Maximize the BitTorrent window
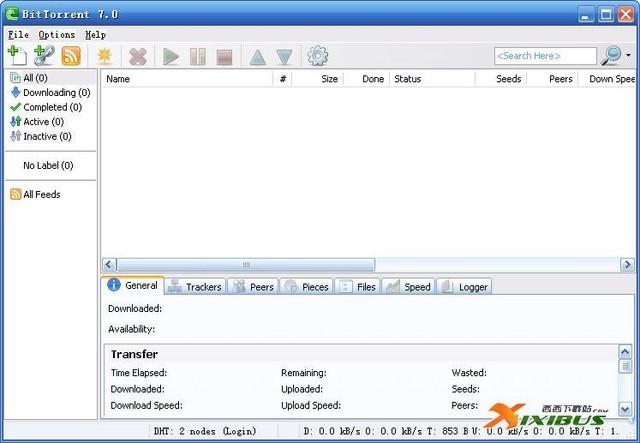Viewport: 640px width, 443px height. [606, 15]
